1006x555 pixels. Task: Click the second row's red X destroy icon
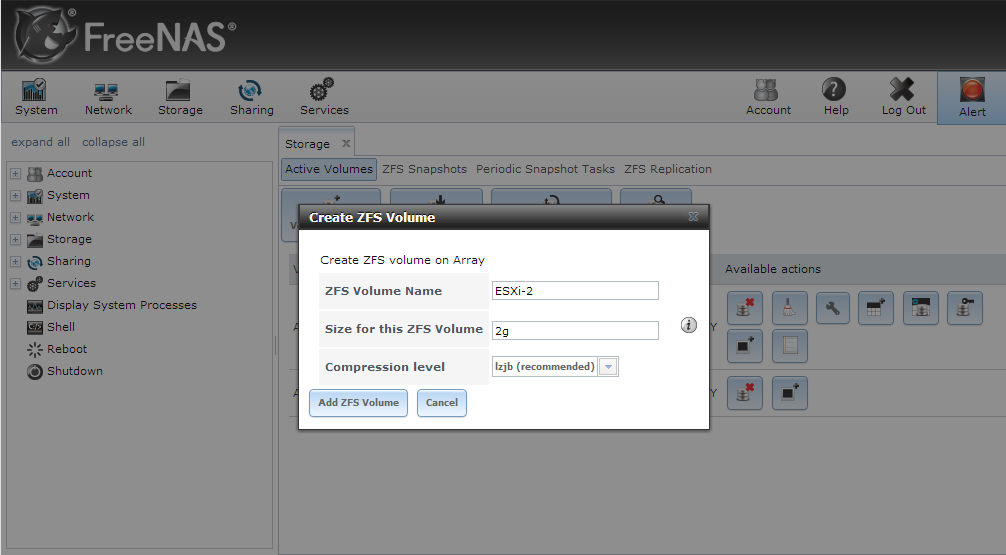[x=745, y=393]
